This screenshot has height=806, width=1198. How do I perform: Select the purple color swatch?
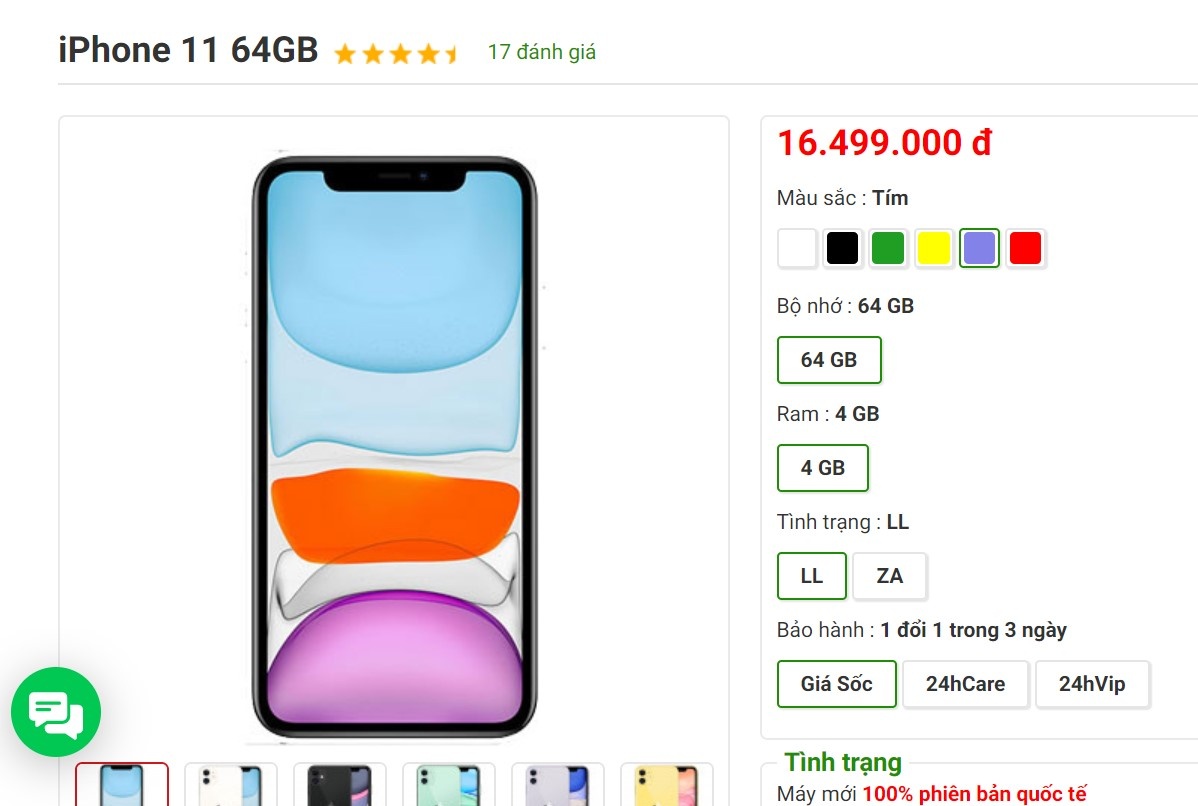pyautogui.click(x=979, y=247)
